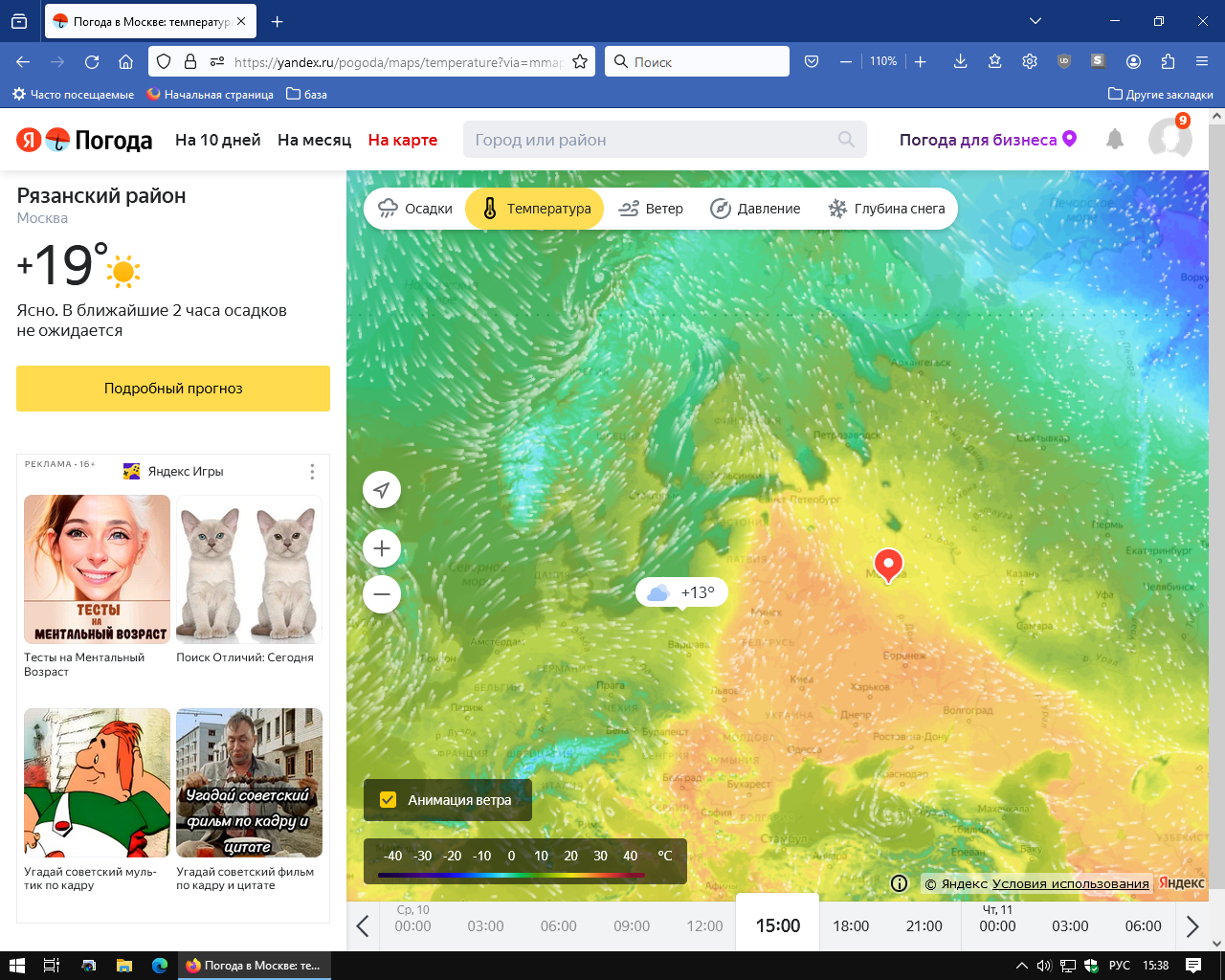Disable the Анимация ветра checkbox
This screenshot has width=1225, height=980.
(x=388, y=800)
